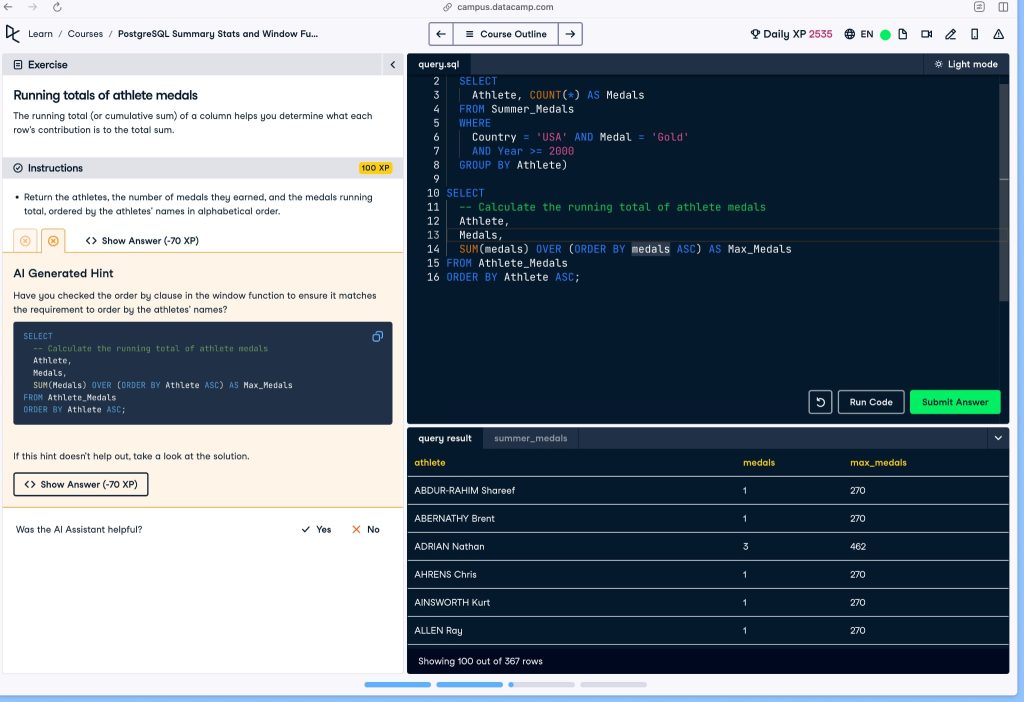Open the mobile phone icon in header
The height and width of the screenshot is (702, 1024).
974,34
